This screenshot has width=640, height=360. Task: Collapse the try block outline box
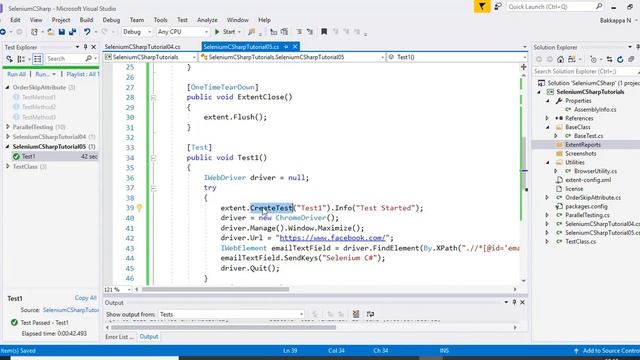153,188
